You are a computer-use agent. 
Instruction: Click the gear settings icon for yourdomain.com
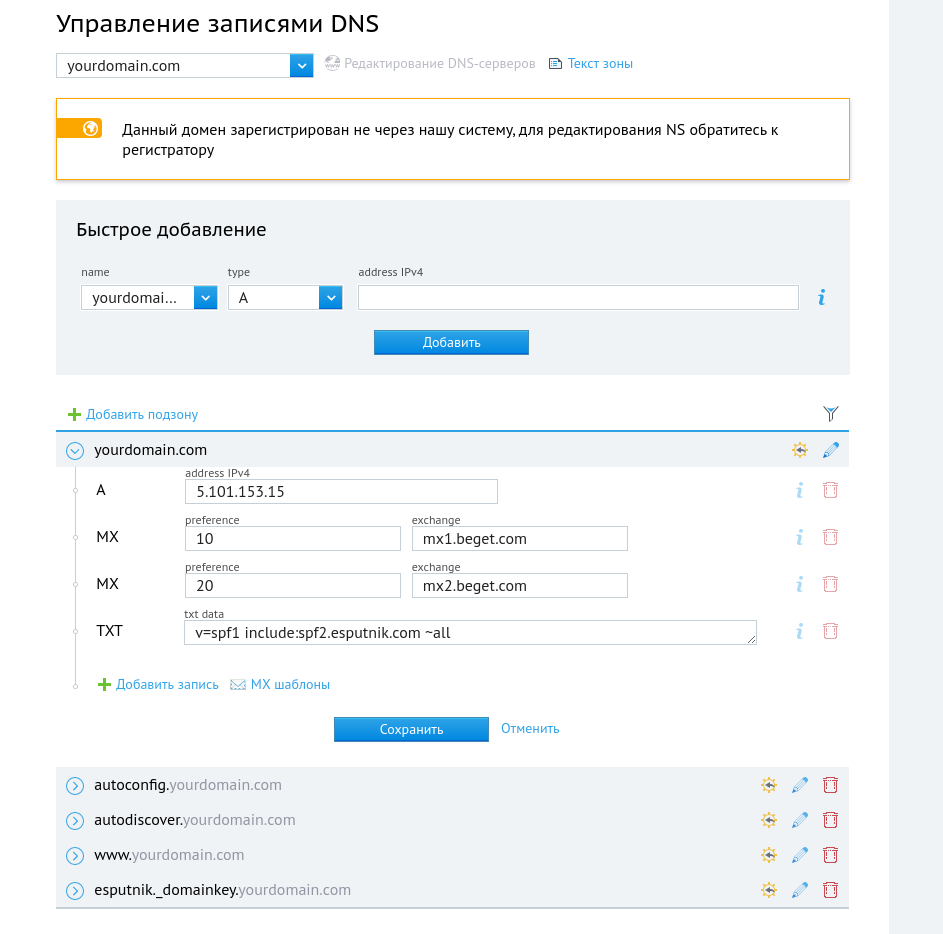click(799, 450)
